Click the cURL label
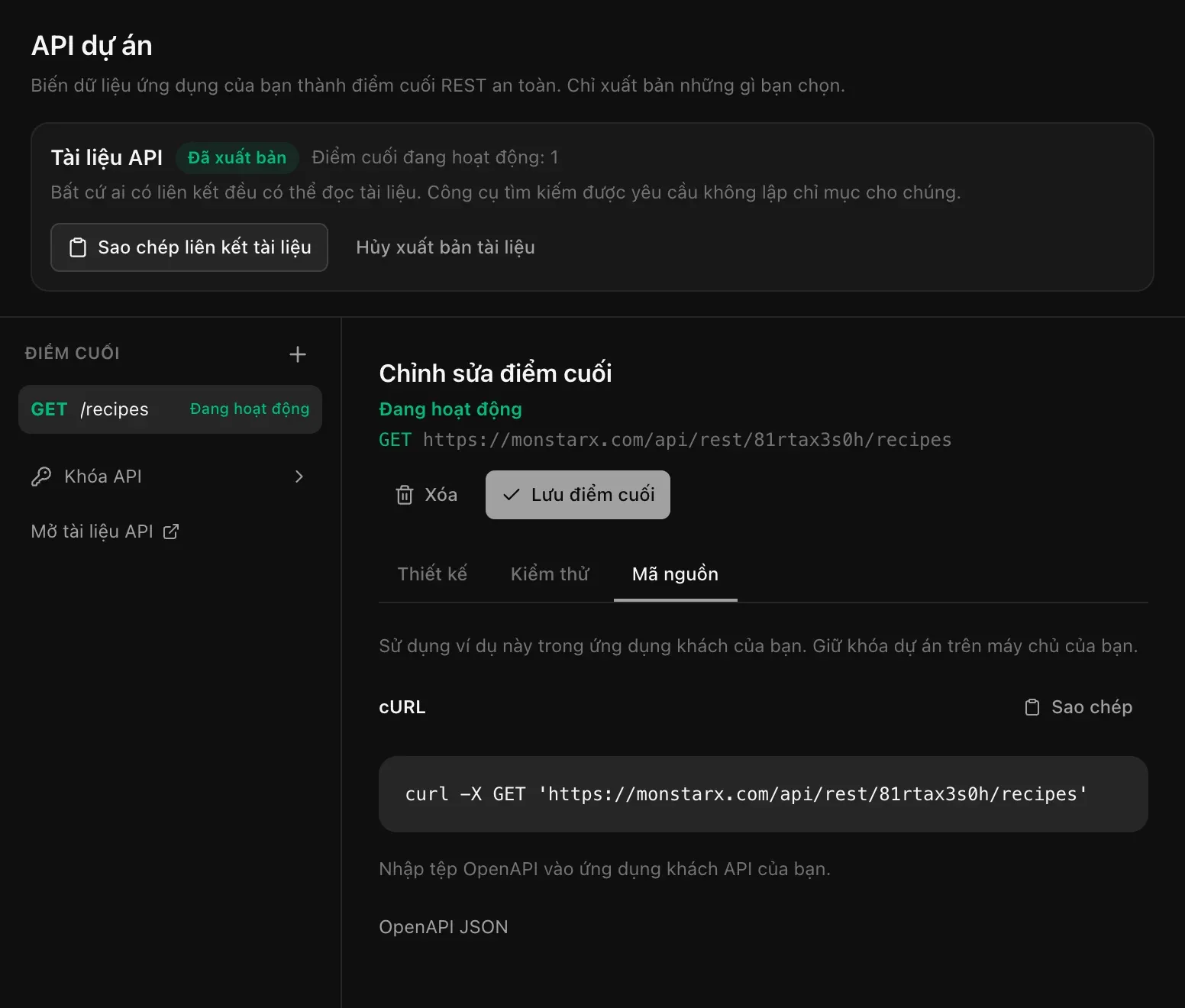 point(402,707)
